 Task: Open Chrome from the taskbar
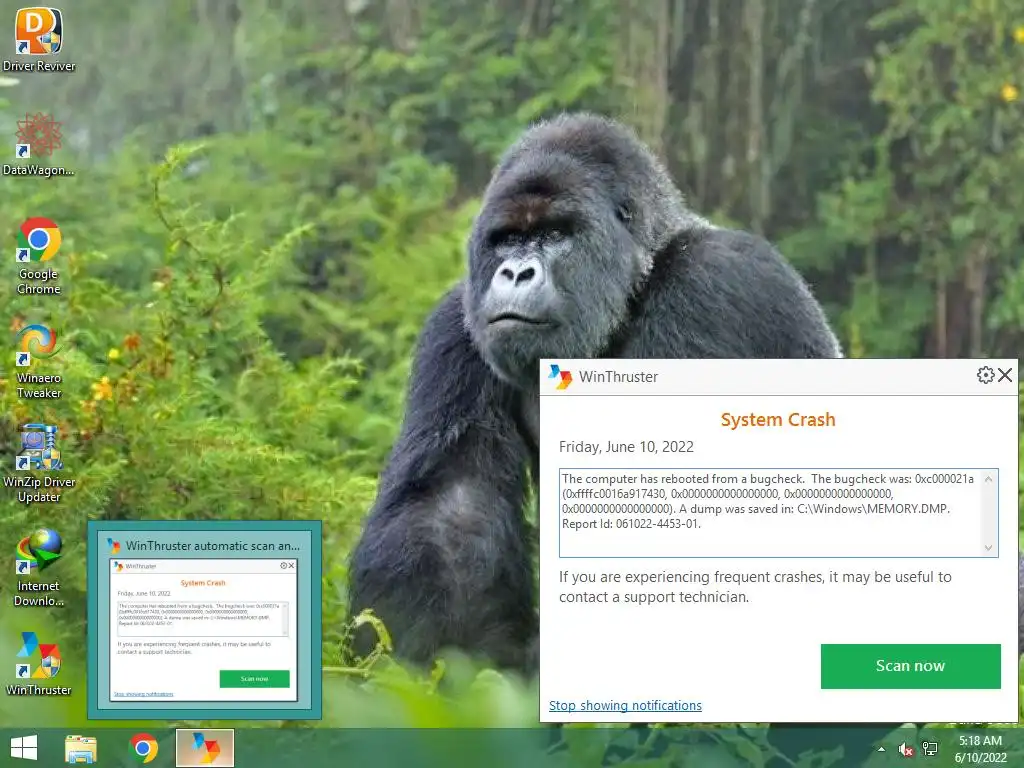143,748
